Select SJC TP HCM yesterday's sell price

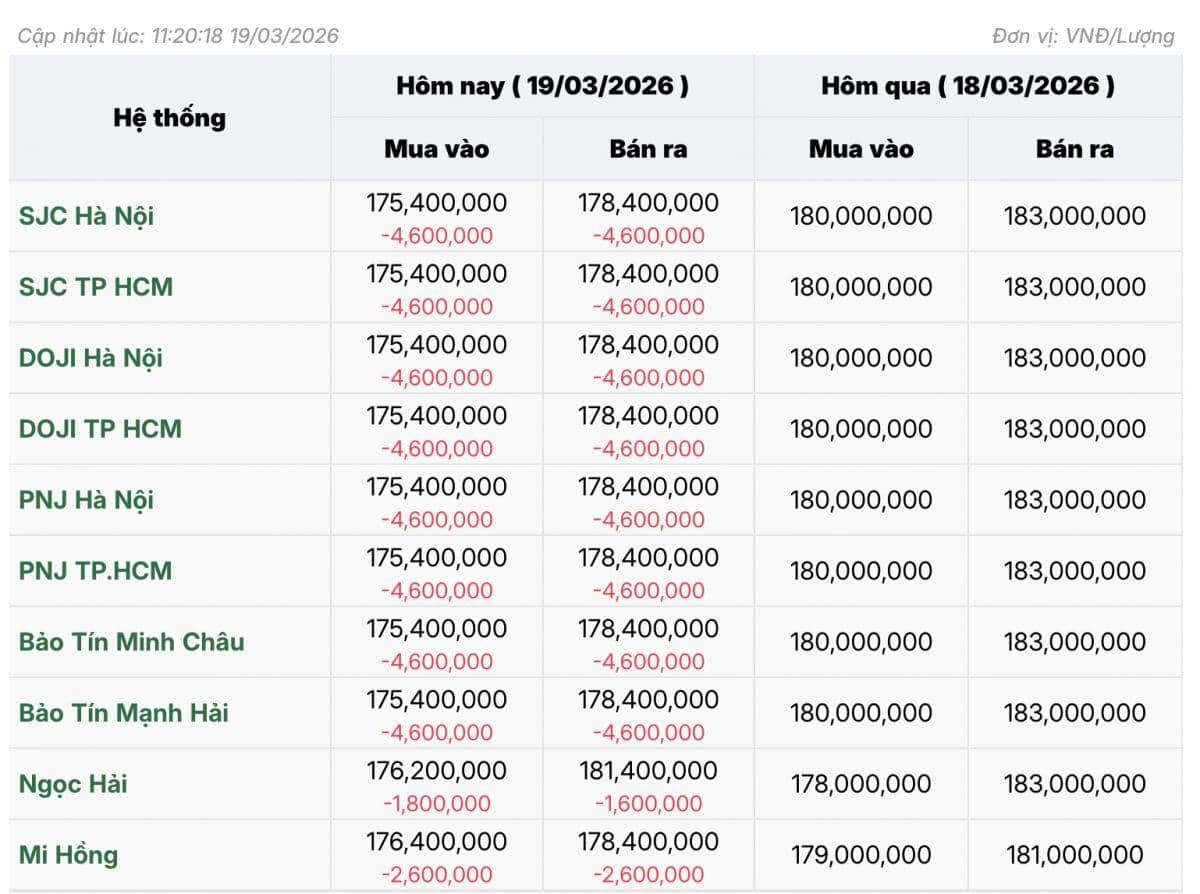tap(1075, 287)
